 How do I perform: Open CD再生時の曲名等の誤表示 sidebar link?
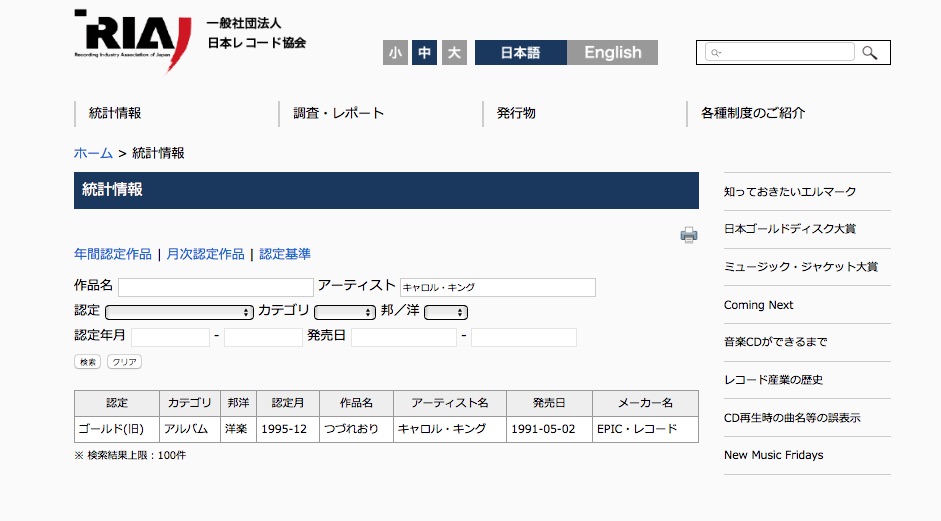coord(792,418)
